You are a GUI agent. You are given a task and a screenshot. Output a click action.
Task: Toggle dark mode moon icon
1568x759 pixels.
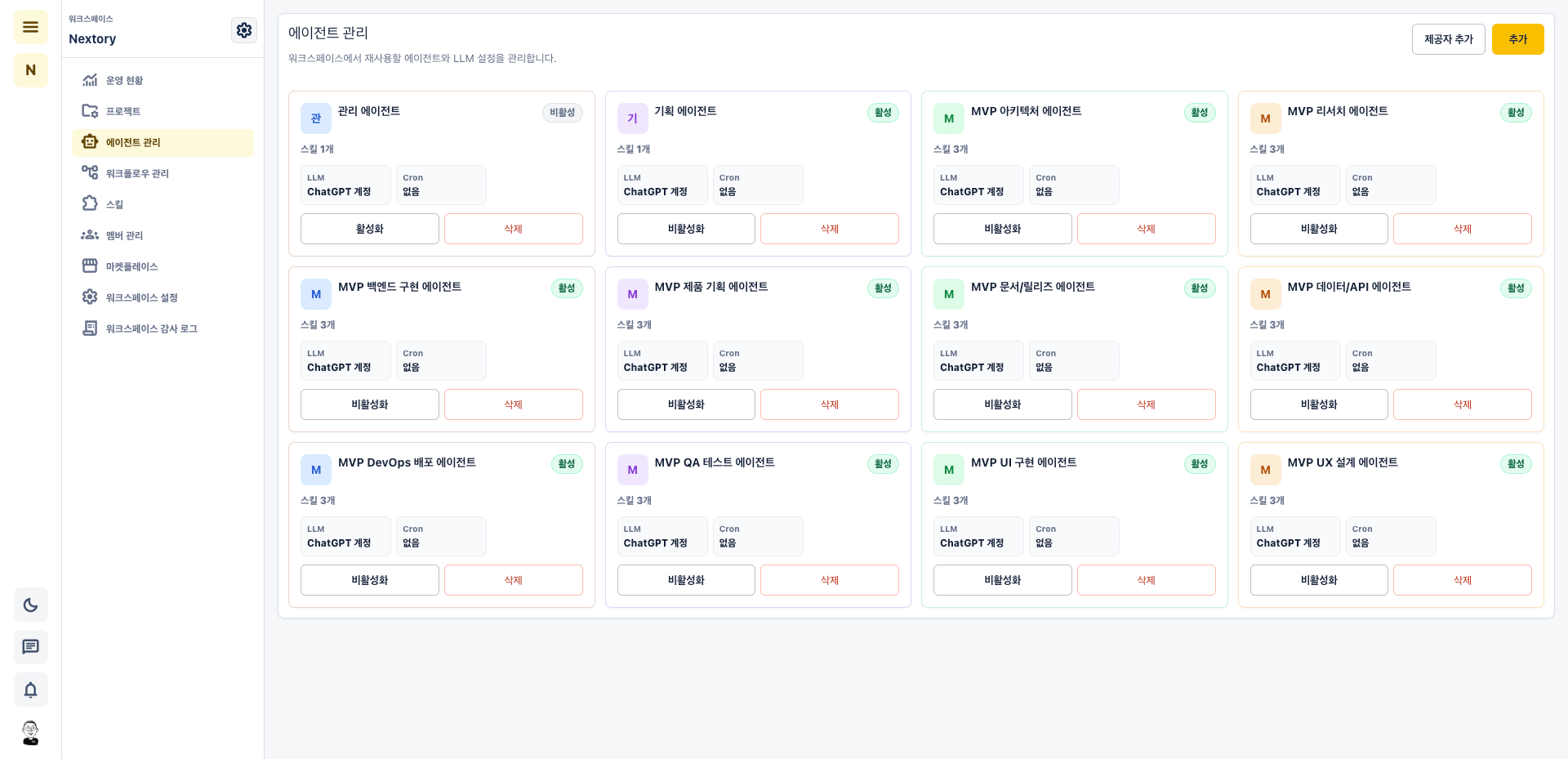coord(31,605)
